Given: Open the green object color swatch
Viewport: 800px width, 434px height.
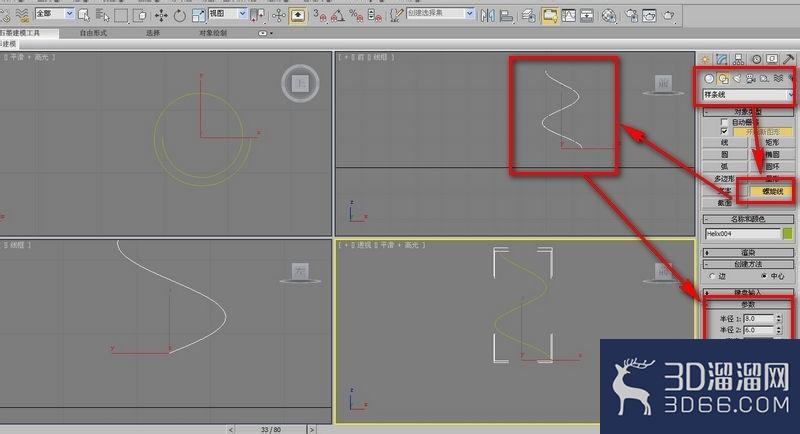Looking at the screenshot, I should [x=788, y=234].
